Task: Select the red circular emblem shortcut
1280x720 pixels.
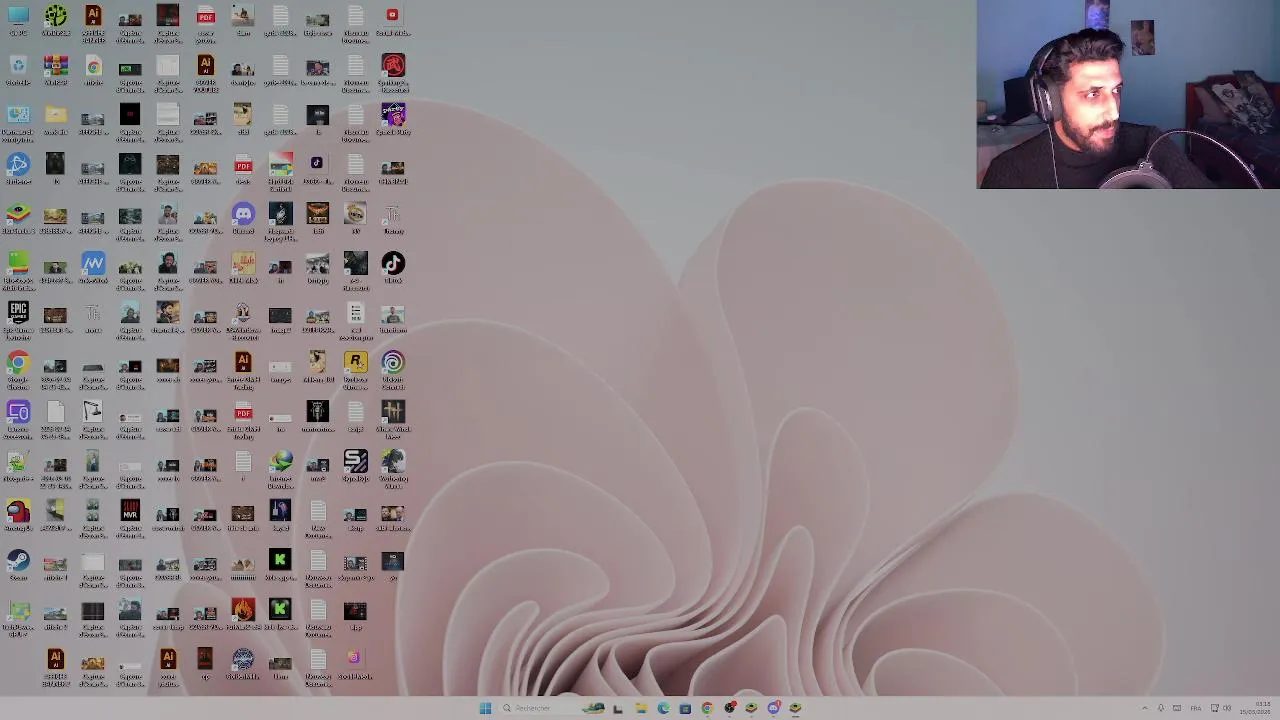Action: (393, 67)
